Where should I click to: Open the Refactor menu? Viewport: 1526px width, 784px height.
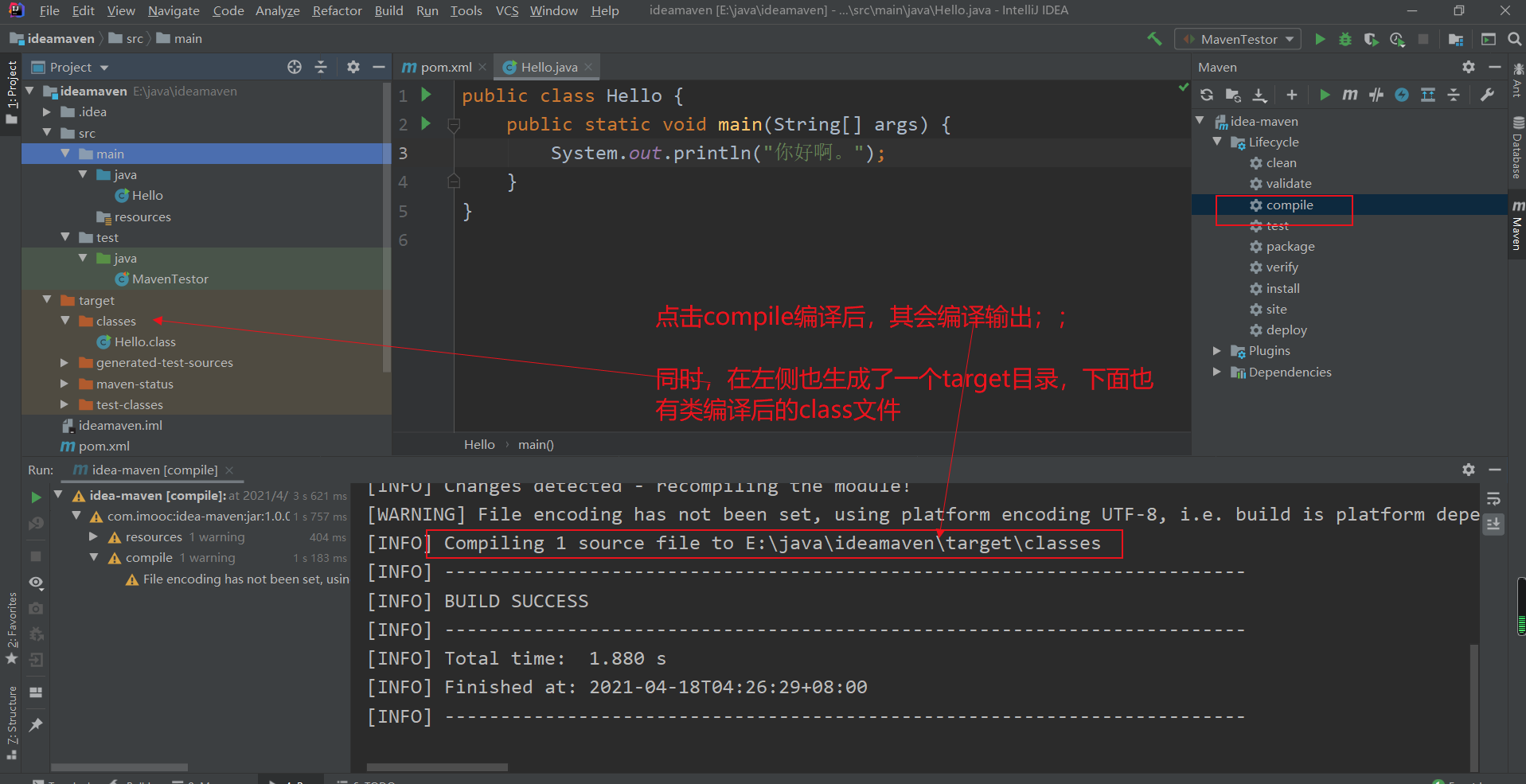coord(337,10)
